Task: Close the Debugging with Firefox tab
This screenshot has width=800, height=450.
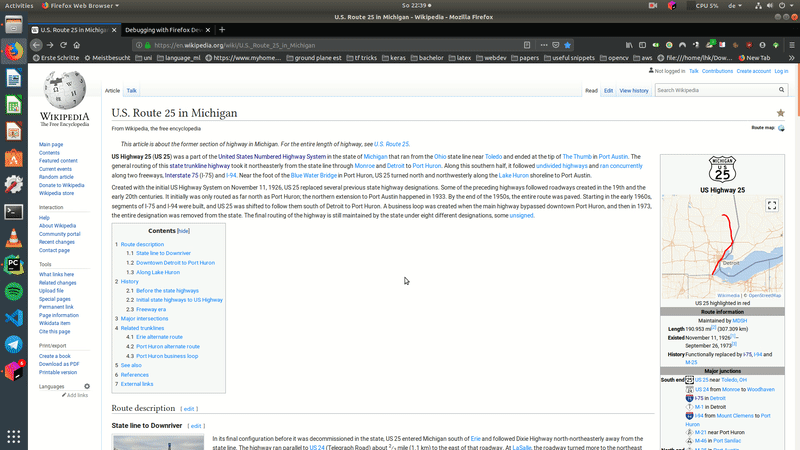Action: pyautogui.click(x=208, y=30)
